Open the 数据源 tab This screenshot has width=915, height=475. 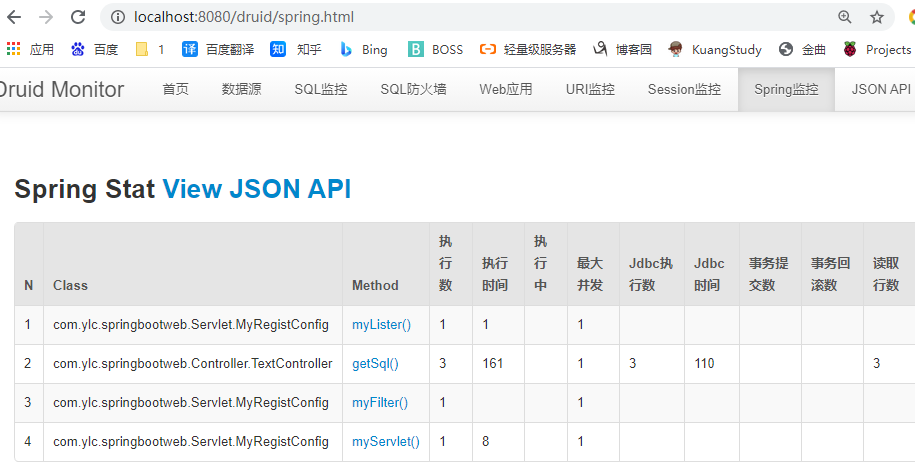[242, 89]
